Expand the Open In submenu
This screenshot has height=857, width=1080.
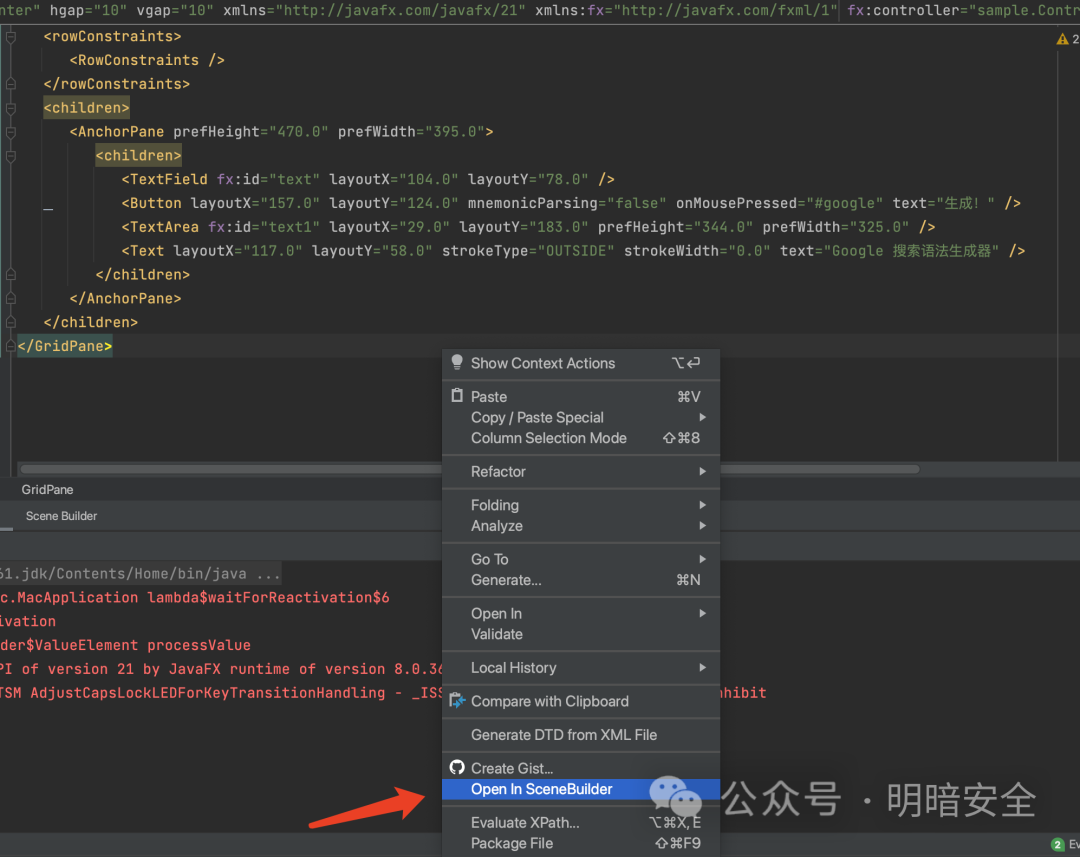tap(581, 613)
